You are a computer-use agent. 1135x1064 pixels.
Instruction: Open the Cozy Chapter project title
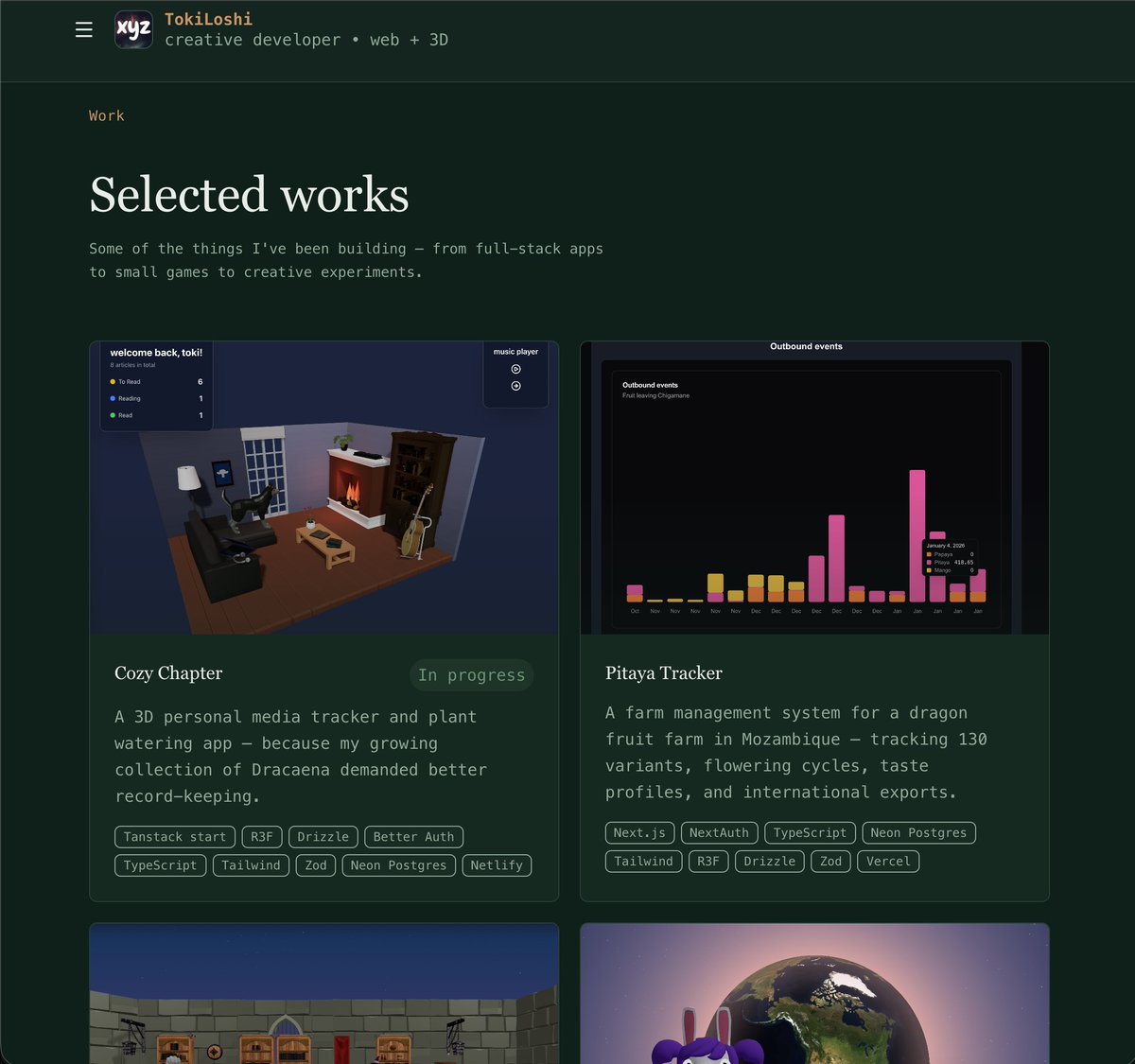pyautogui.click(x=168, y=673)
